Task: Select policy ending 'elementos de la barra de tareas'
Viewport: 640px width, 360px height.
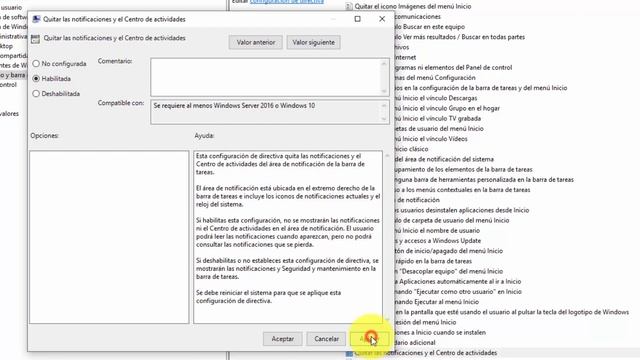Action: tap(464, 170)
